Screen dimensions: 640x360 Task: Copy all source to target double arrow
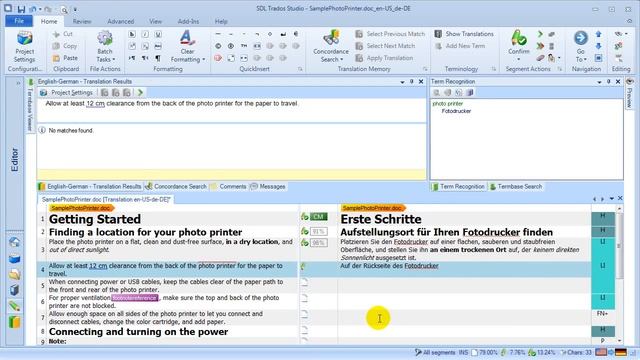pyautogui.click(x=540, y=46)
